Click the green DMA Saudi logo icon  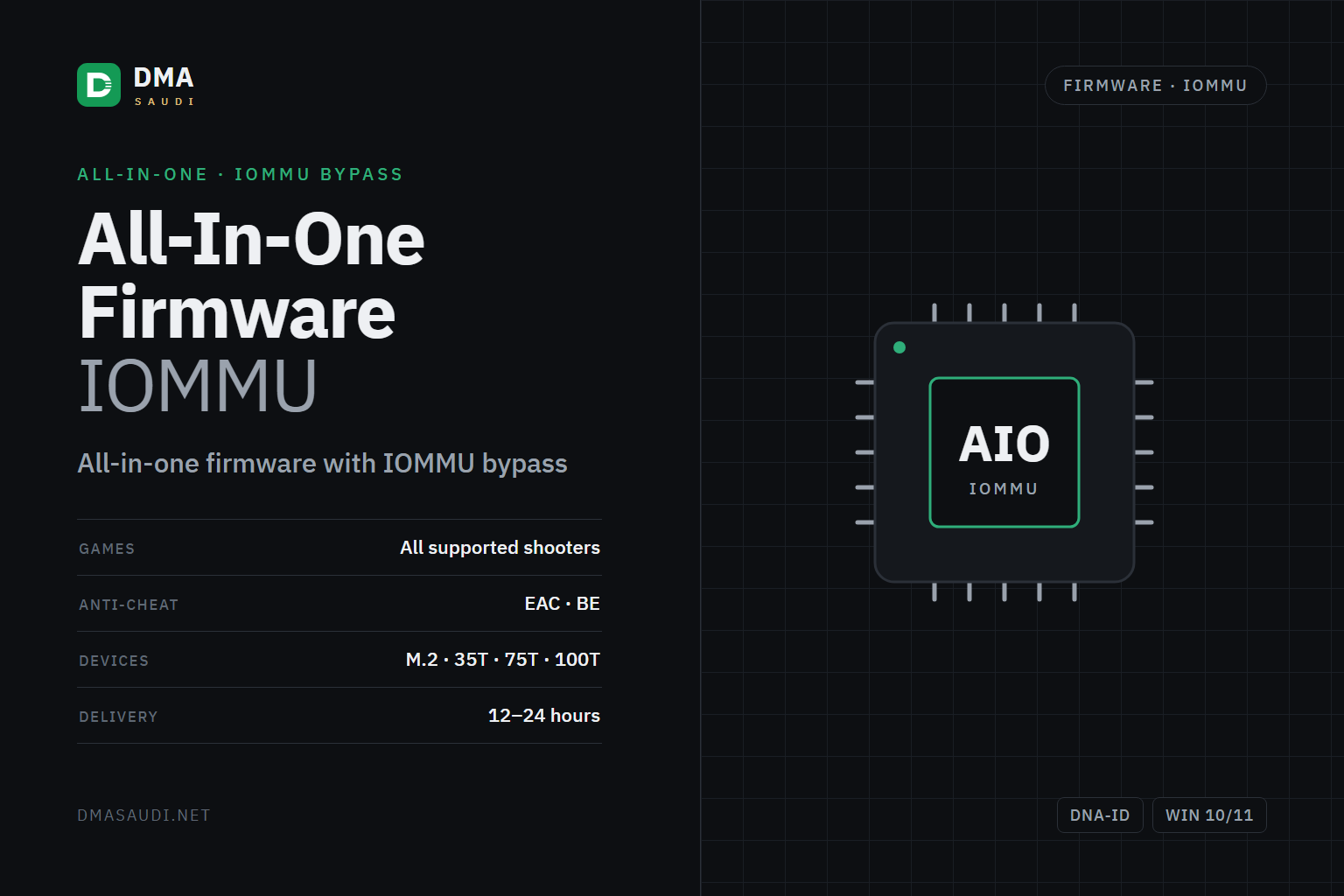point(99,85)
